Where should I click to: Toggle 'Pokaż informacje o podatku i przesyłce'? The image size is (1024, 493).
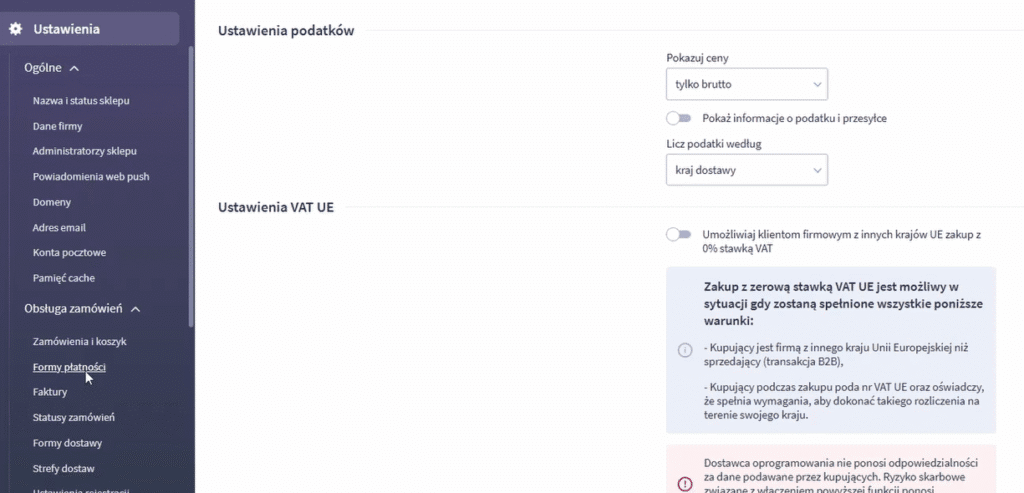click(679, 118)
